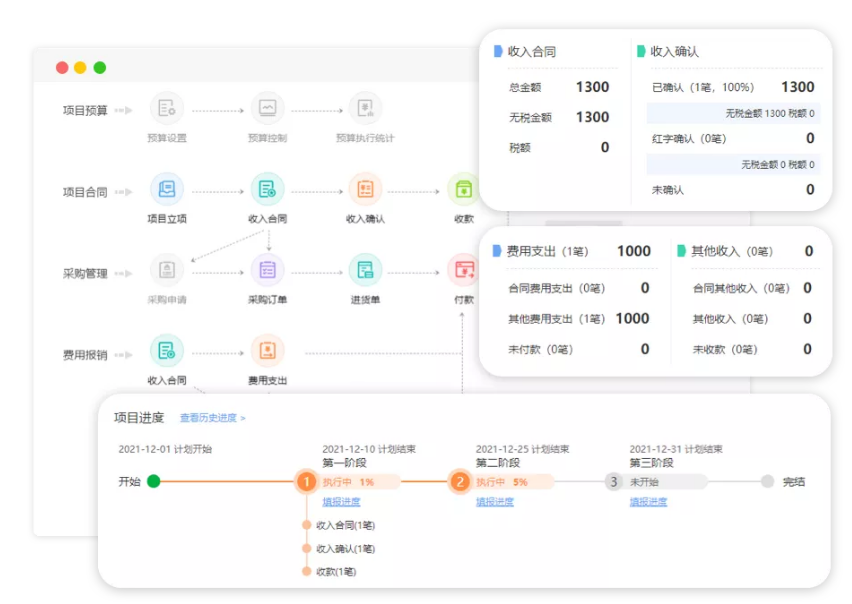This screenshot has width=852, height=604.
Task: Open the 收款 collection icon
Action: pyautogui.click(x=463, y=189)
